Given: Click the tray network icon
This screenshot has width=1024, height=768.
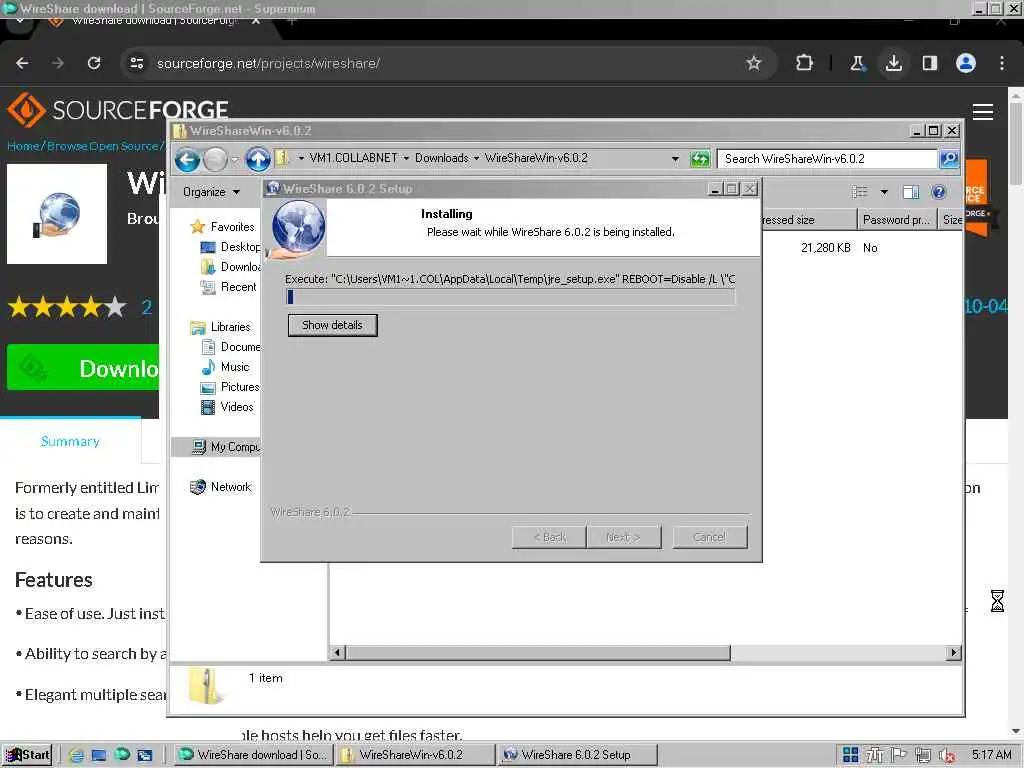Looking at the screenshot, I should [x=923, y=755].
